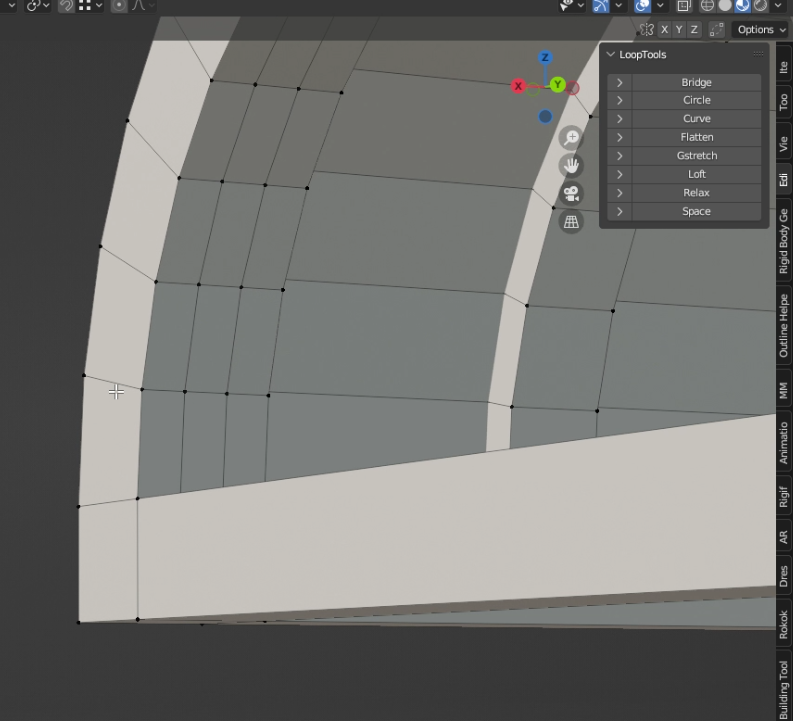
Task: Click the negative Z axis gizmo ball
Action: point(545,117)
